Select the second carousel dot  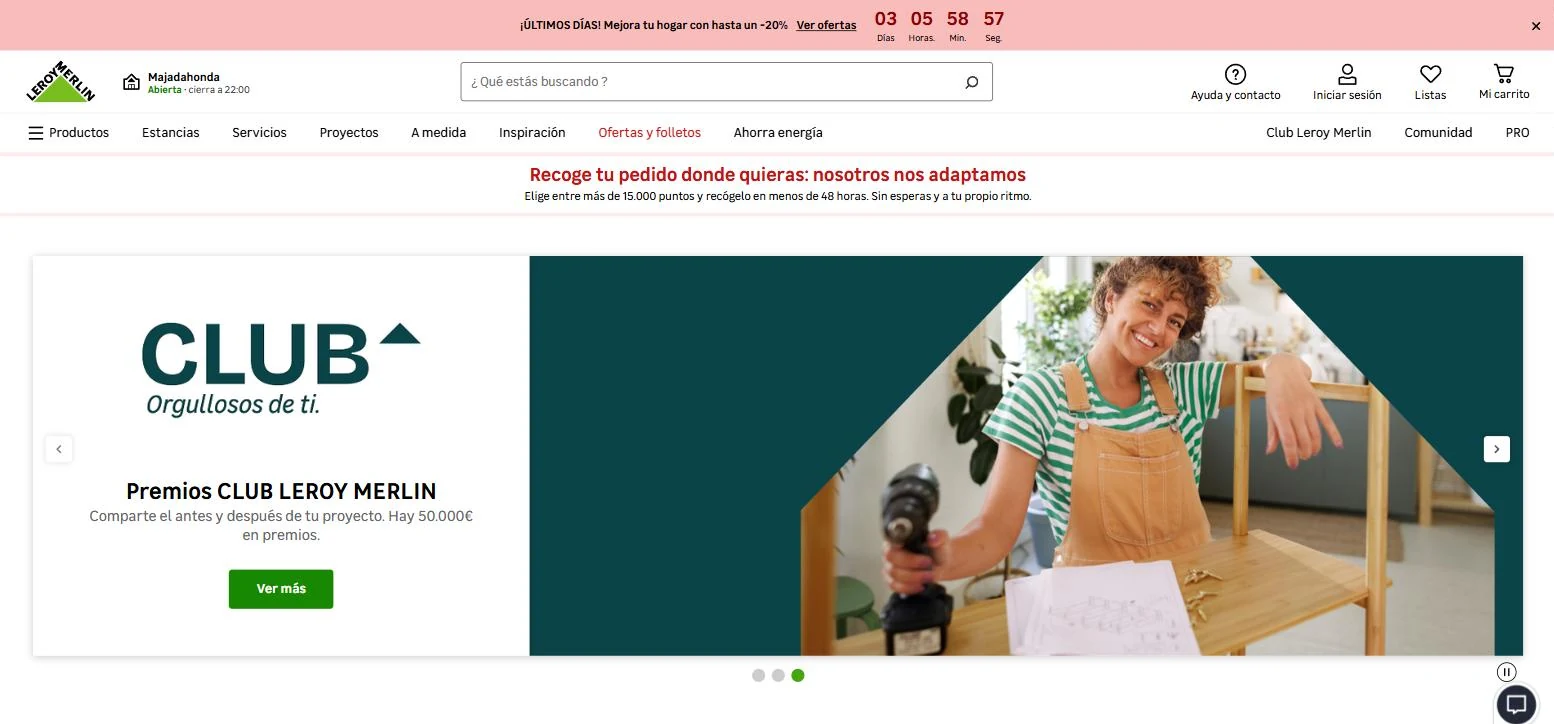(x=778, y=675)
